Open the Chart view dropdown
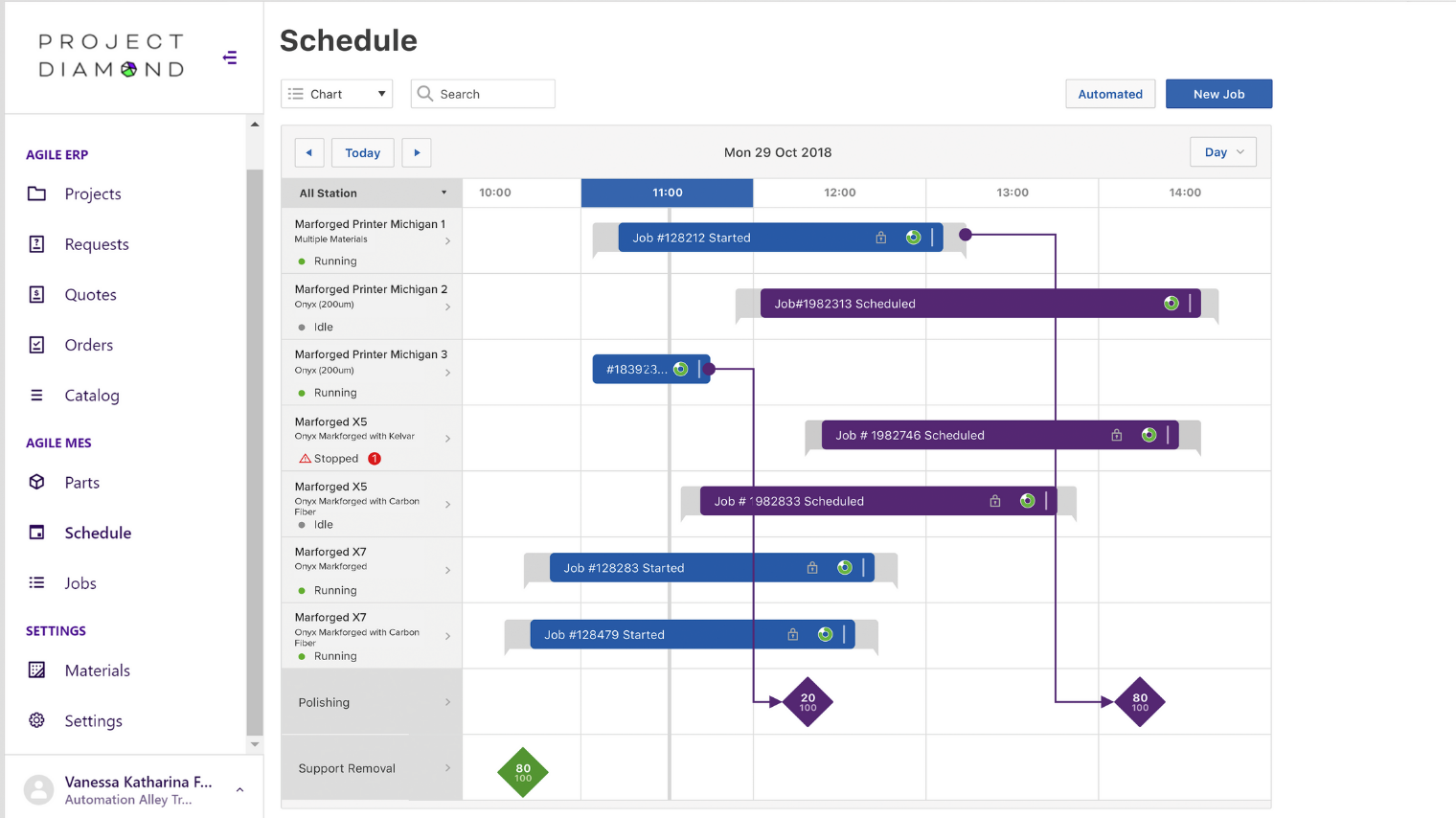 337,94
